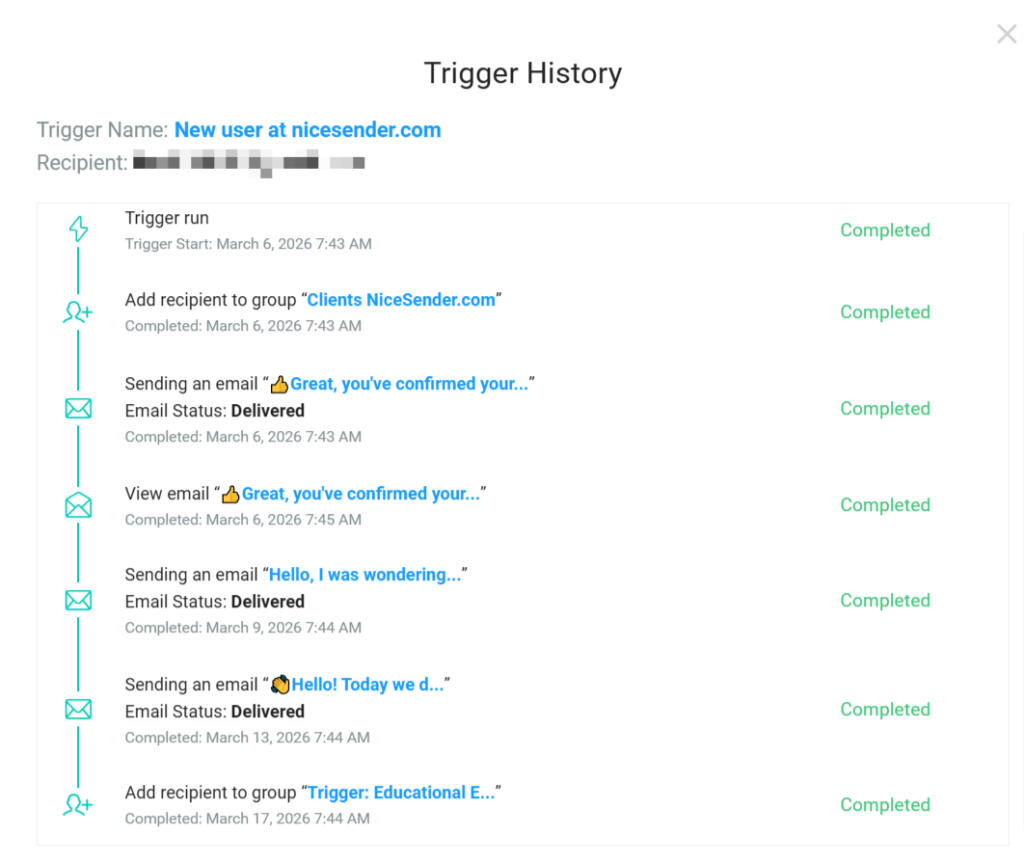Viewport: 1024px width, 862px height.
Task: Click the opened envelope View email icon
Action: 78,505
